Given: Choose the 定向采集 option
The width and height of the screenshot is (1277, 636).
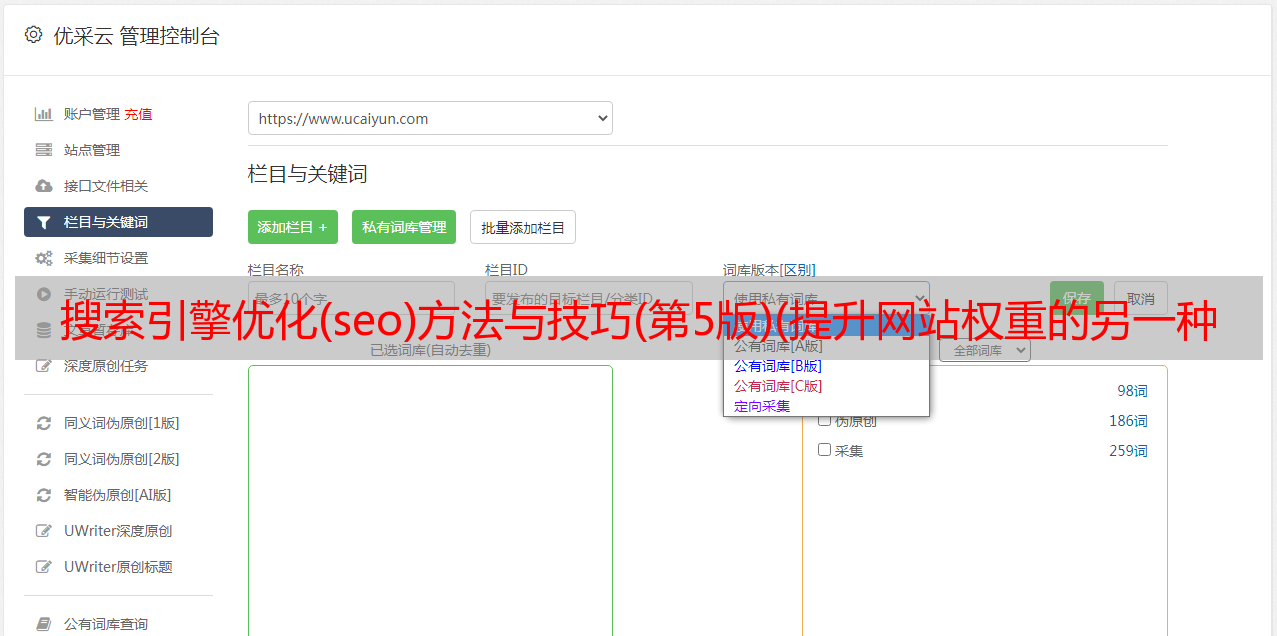Looking at the screenshot, I should tap(762, 406).
